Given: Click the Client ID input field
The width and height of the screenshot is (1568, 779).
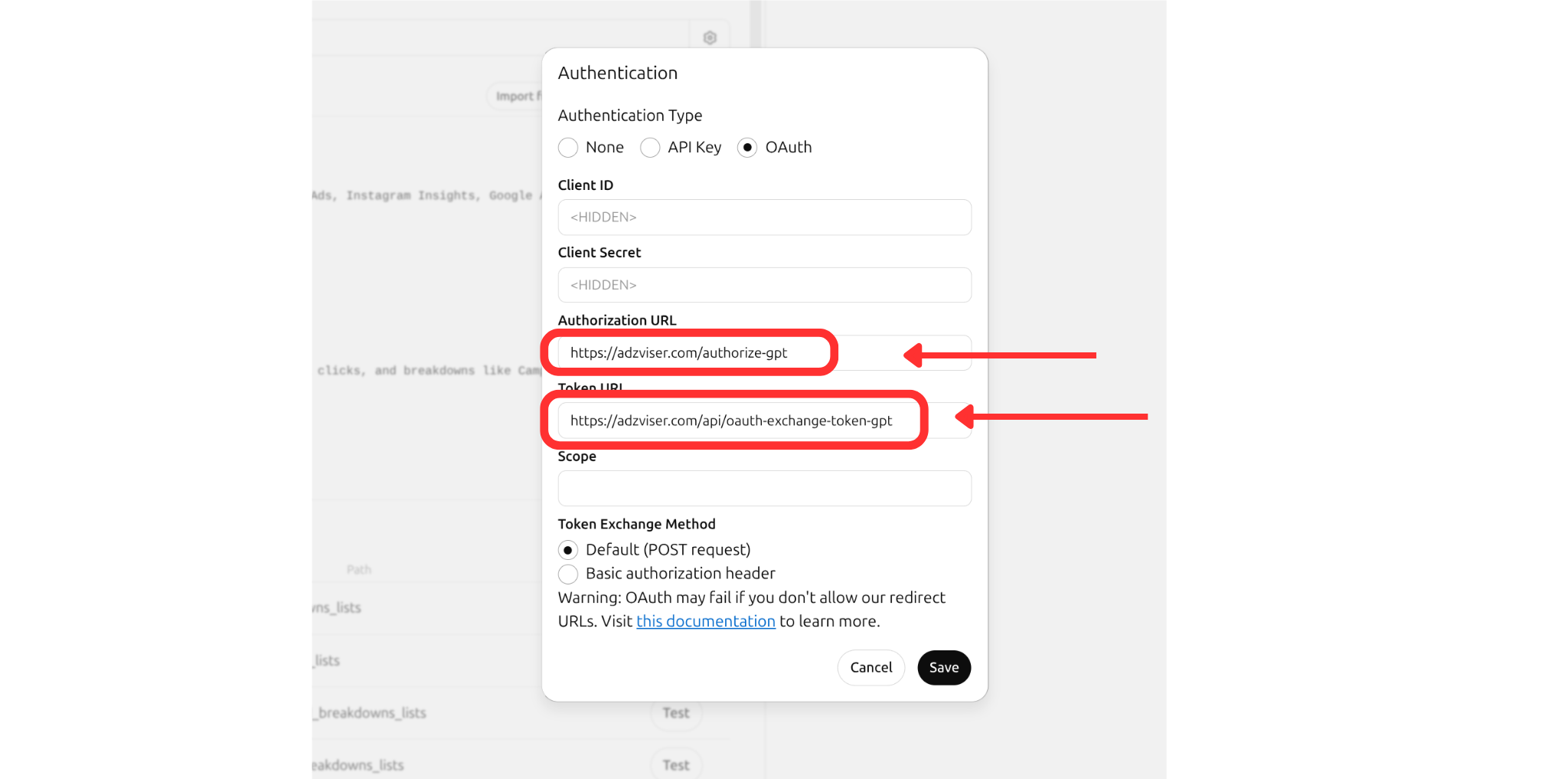Looking at the screenshot, I should click(764, 218).
